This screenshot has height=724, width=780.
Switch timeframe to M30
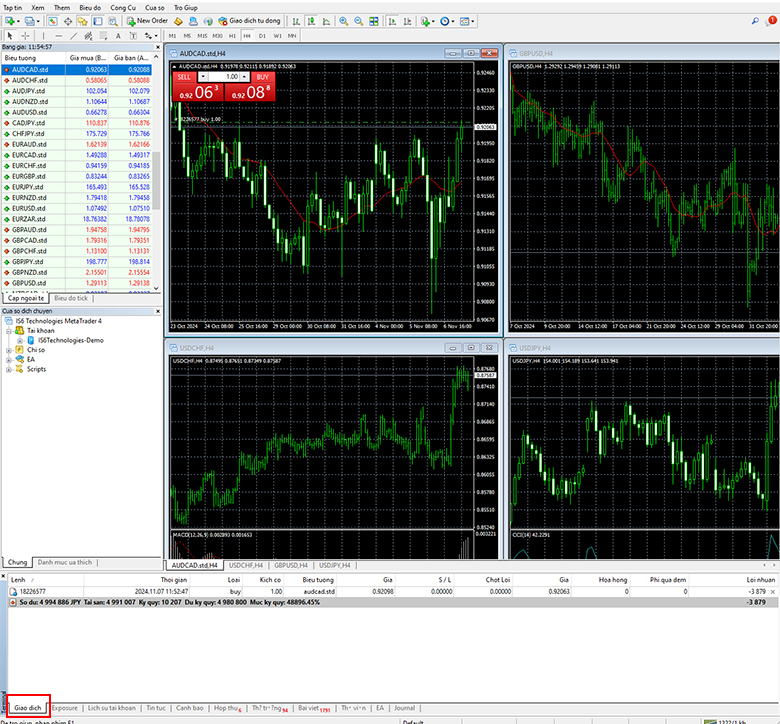pos(217,36)
